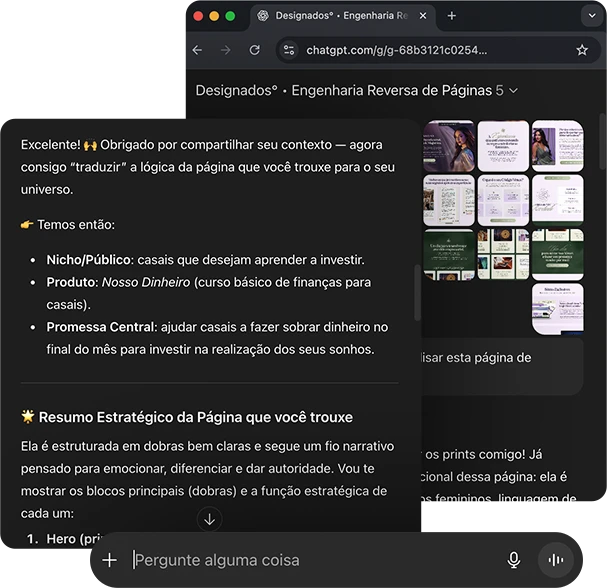Viewport: 607px width, 588px height.
Task: Jump to bottom with the down arrow
Action: [209, 519]
